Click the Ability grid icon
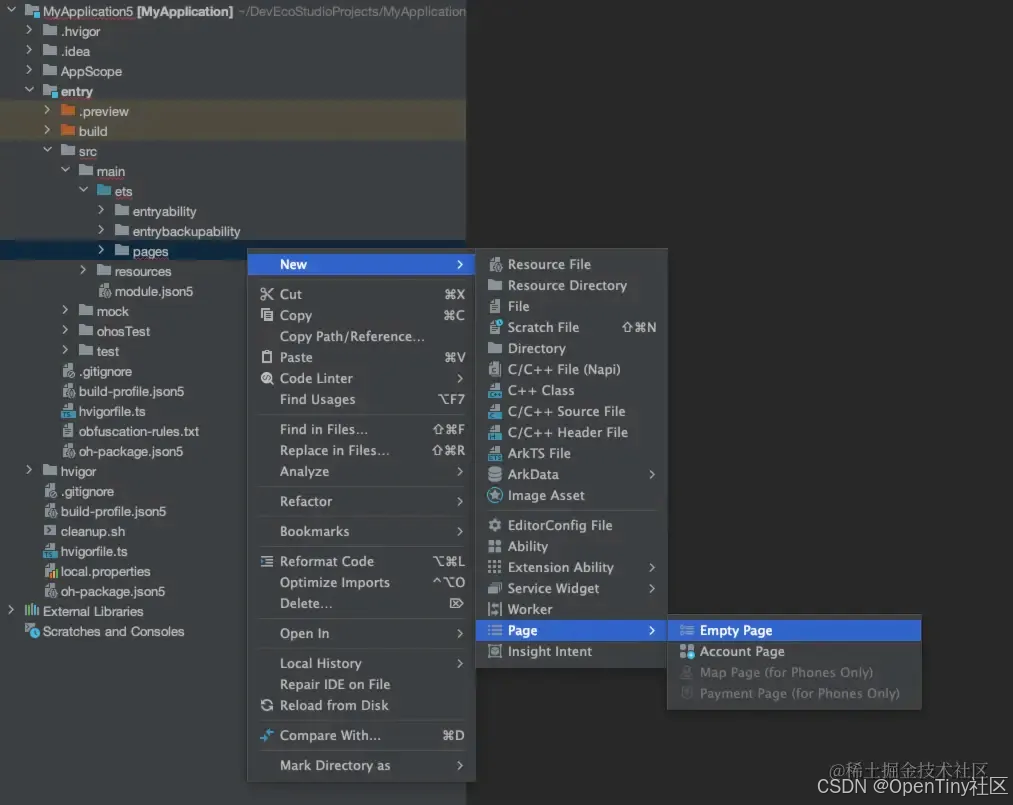This screenshot has width=1013, height=805. (x=495, y=546)
